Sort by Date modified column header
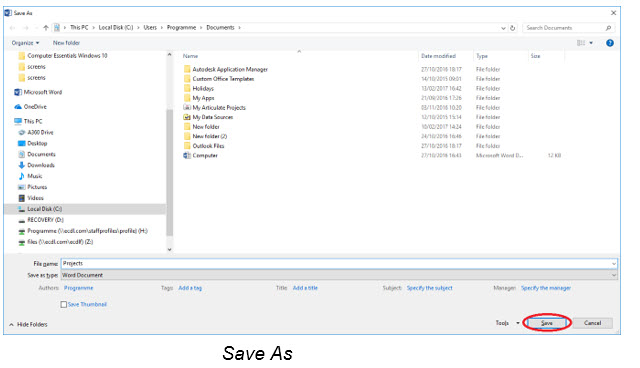The width and height of the screenshot is (640, 368). click(x=438, y=56)
